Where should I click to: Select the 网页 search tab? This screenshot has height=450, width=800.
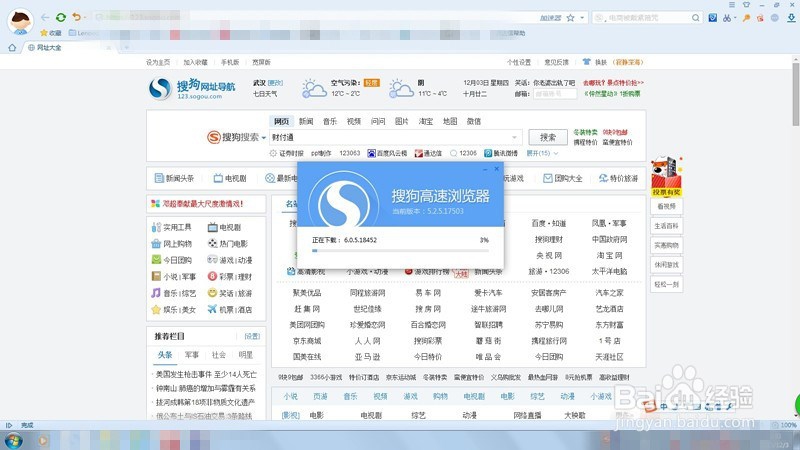click(281, 121)
